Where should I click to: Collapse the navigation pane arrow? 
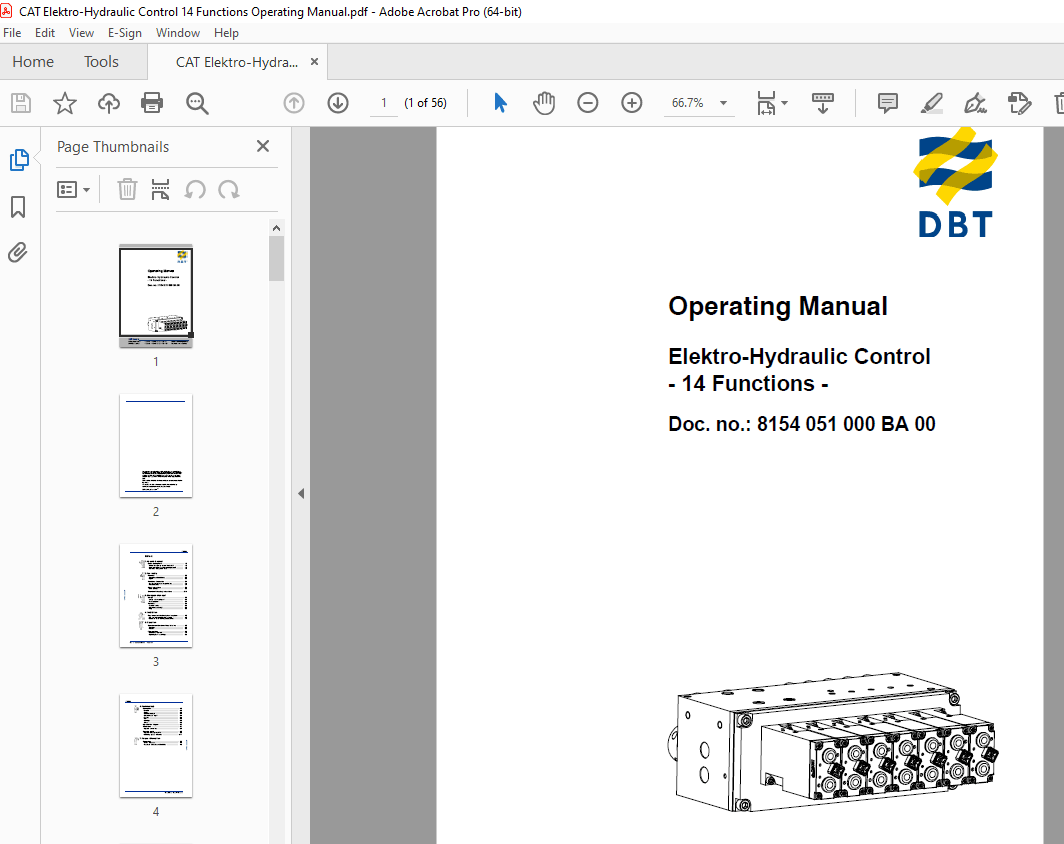click(x=301, y=493)
